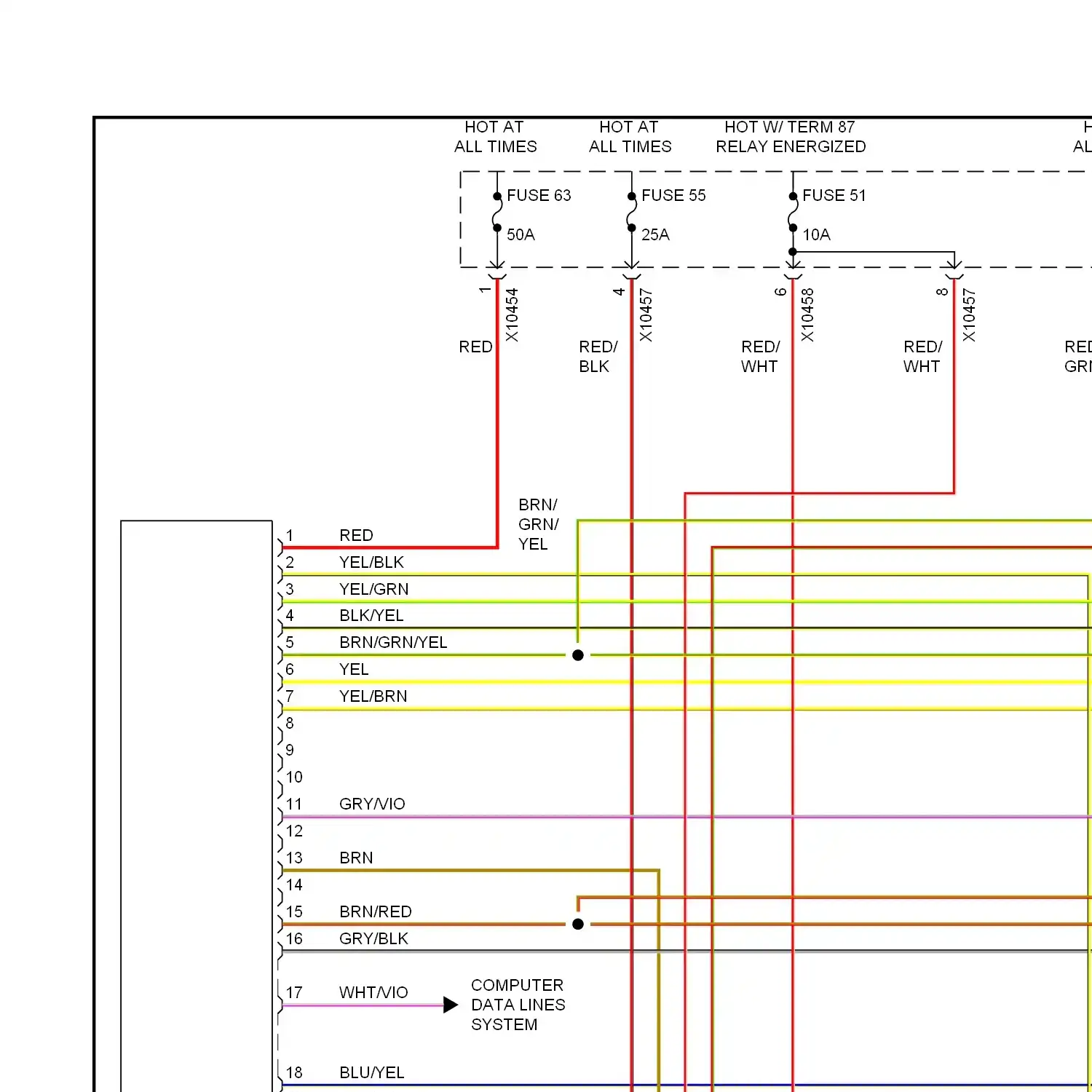Select the RED/BLK wire label
Viewport: 1092px width, 1092px height.
[598, 357]
